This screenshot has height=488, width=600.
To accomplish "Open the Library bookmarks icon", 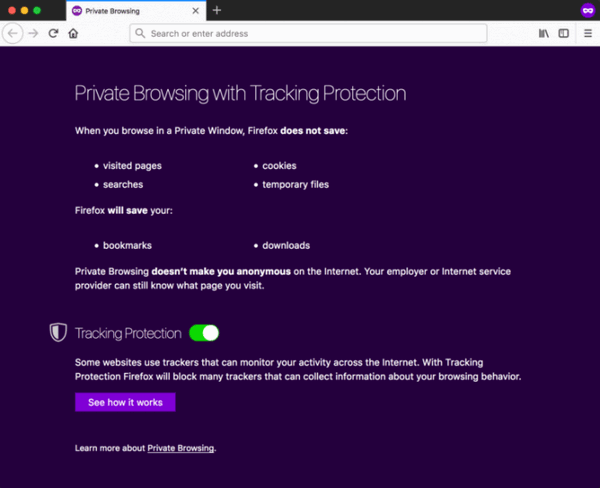I will [544, 33].
